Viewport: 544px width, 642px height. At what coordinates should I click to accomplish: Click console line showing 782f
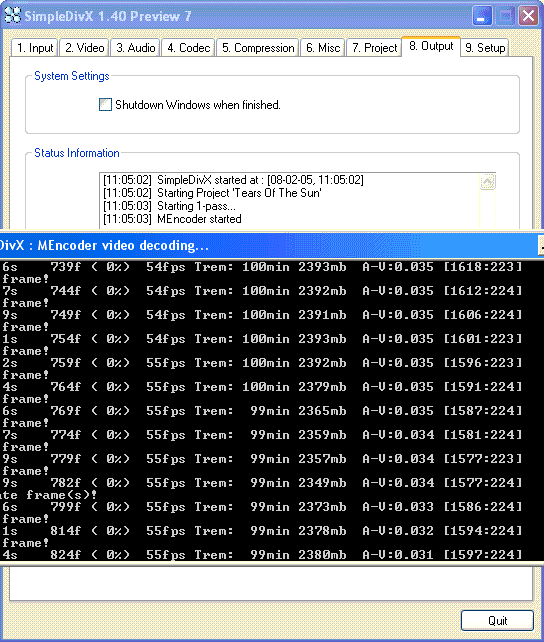point(262,483)
